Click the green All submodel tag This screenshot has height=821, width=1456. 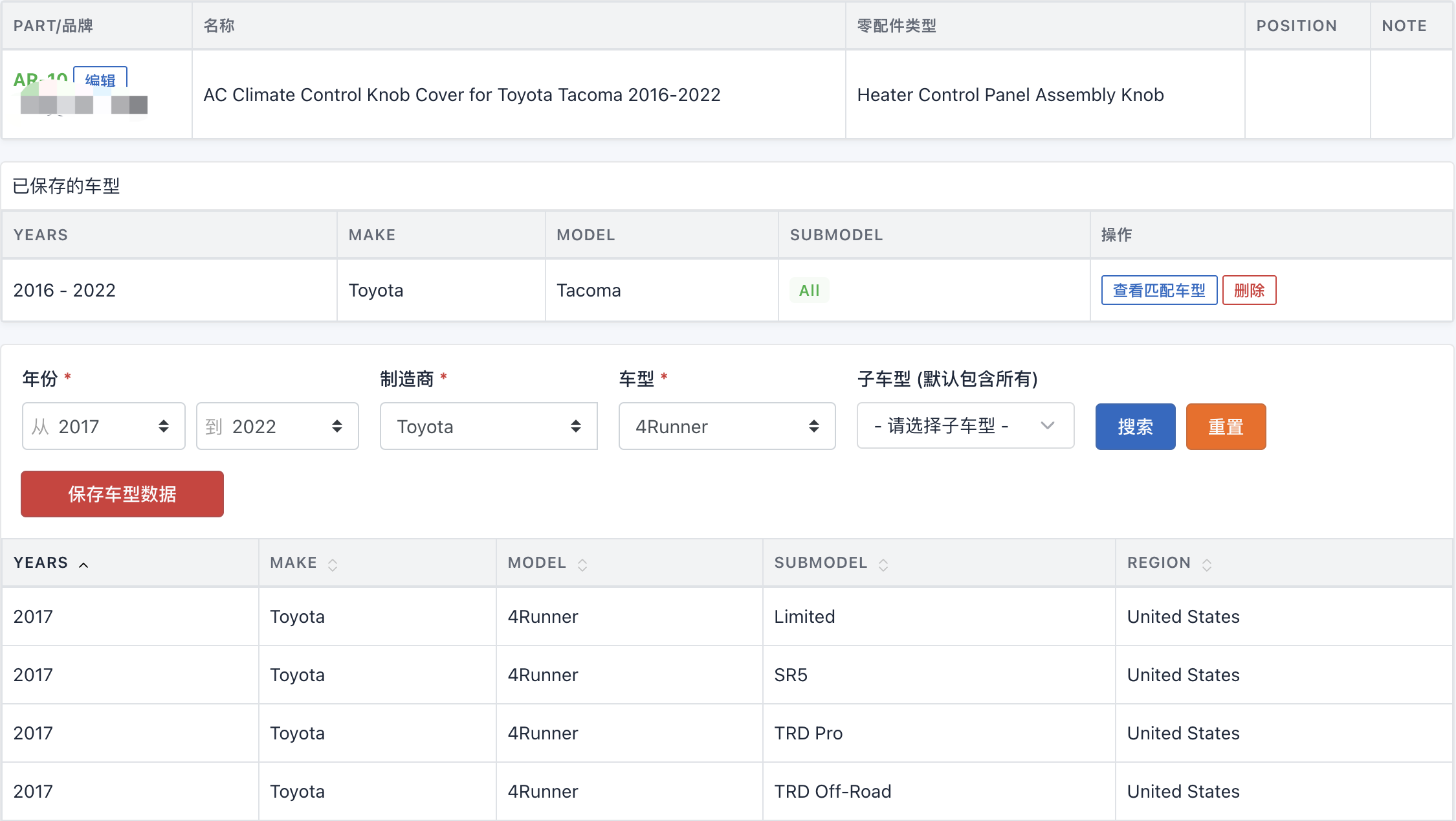[809, 290]
